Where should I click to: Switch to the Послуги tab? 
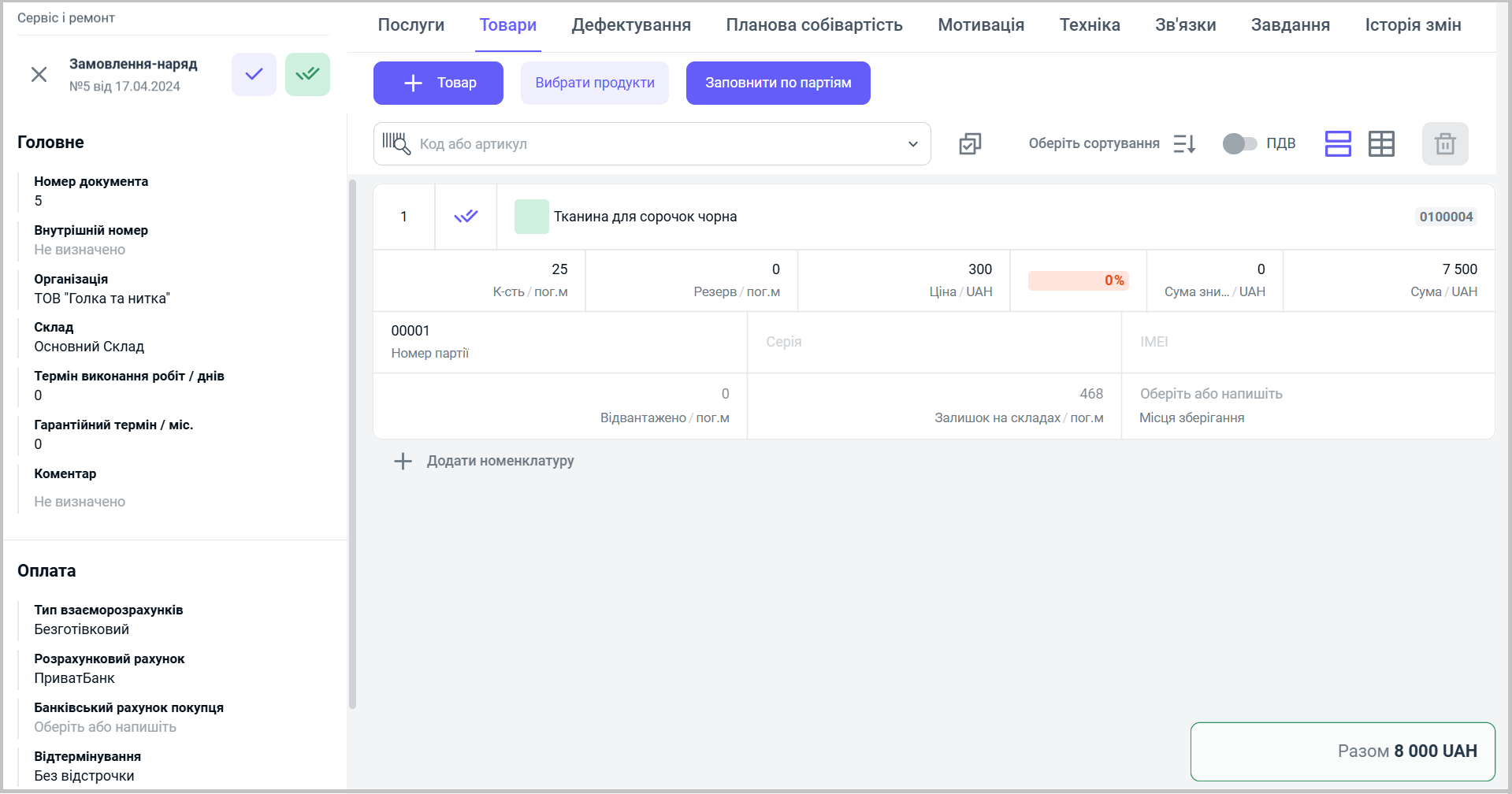coord(411,25)
